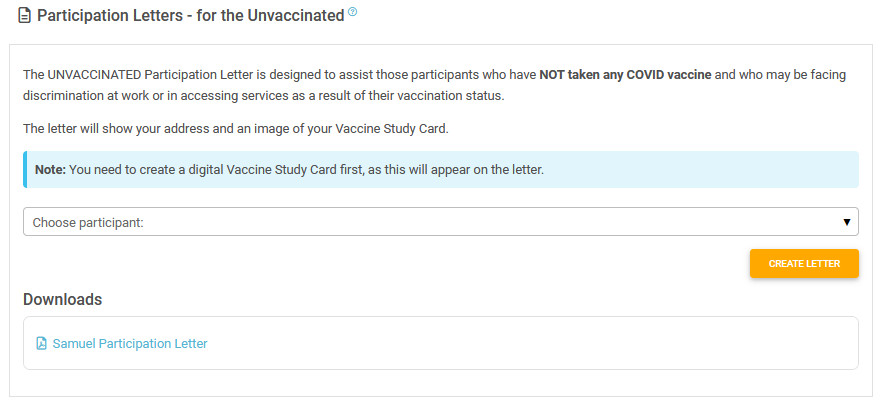Click the bold Note: label

click(x=51, y=170)
